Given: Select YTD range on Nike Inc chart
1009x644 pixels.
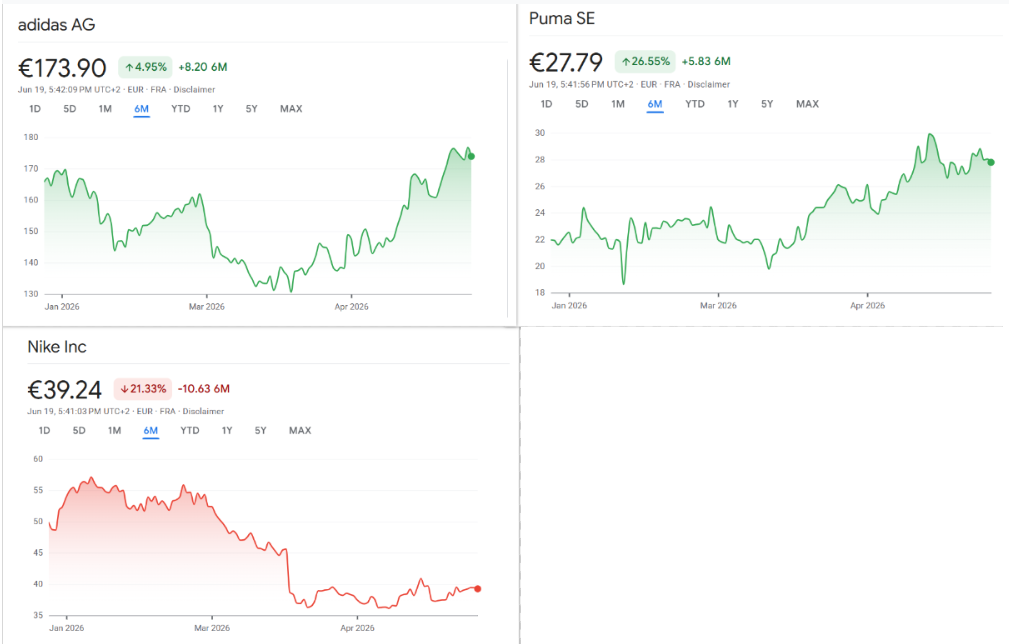Looking at the screenshot, I should click(x=190, y=430).
